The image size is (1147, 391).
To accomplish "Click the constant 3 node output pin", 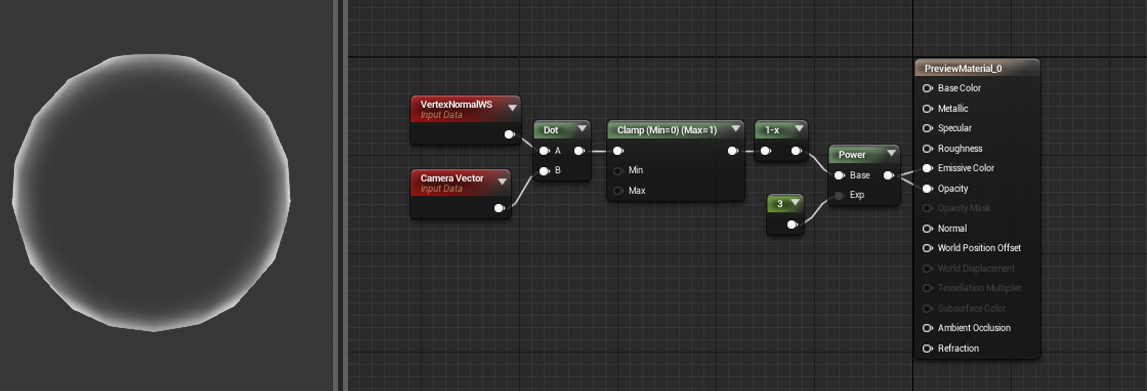I will pyautogui.click(x=791, y=224).
